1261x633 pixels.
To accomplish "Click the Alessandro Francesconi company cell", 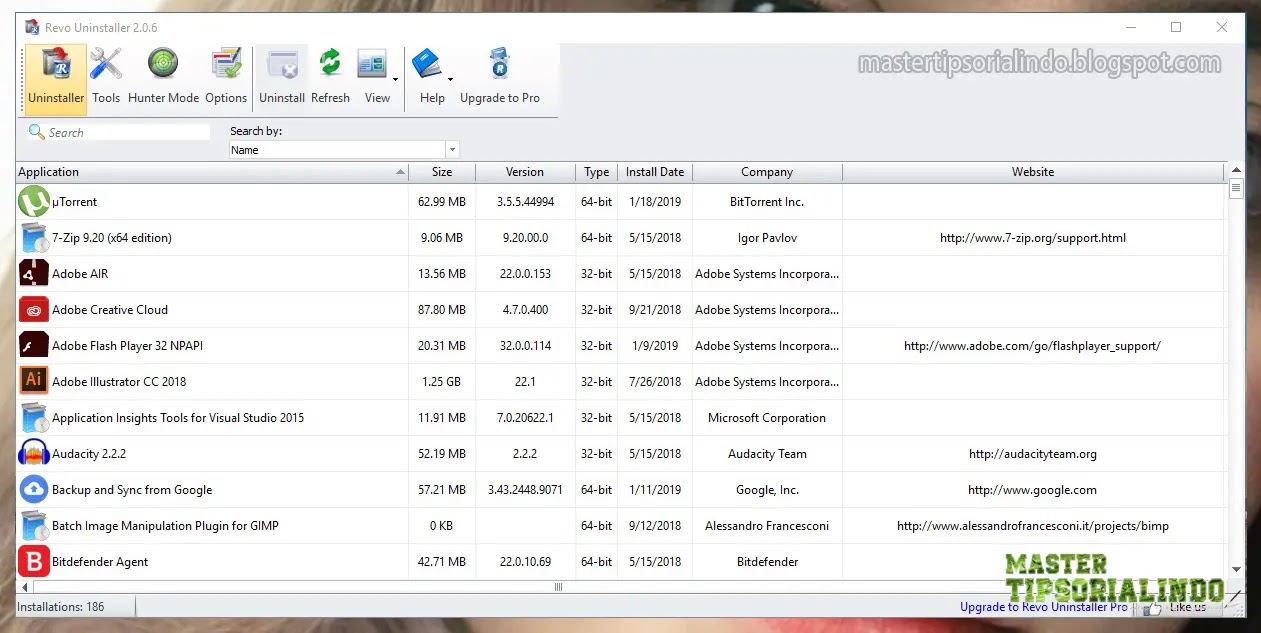I will pos(767,526).
